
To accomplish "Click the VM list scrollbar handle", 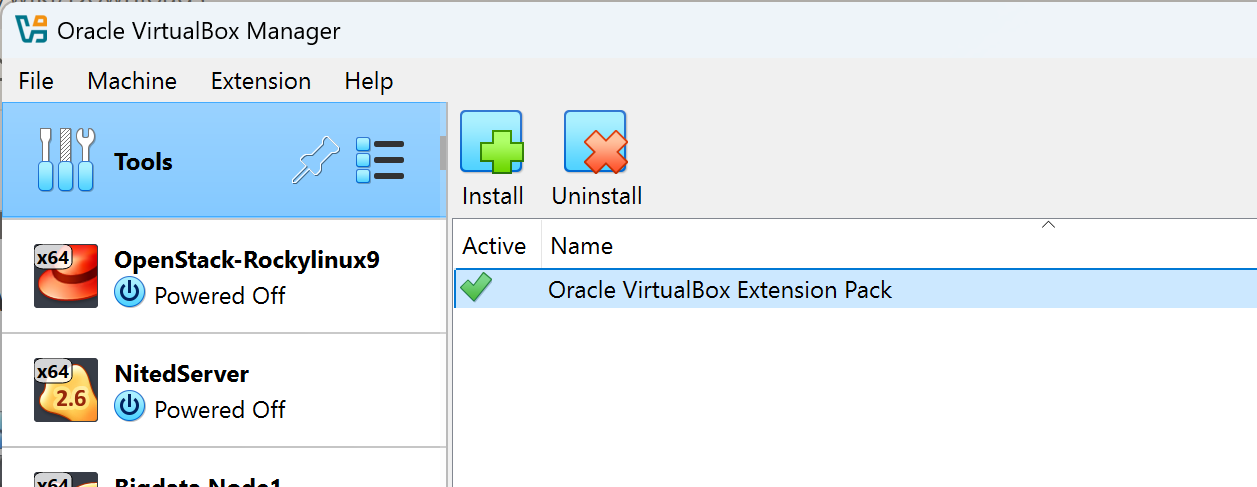I will (443, 152).
